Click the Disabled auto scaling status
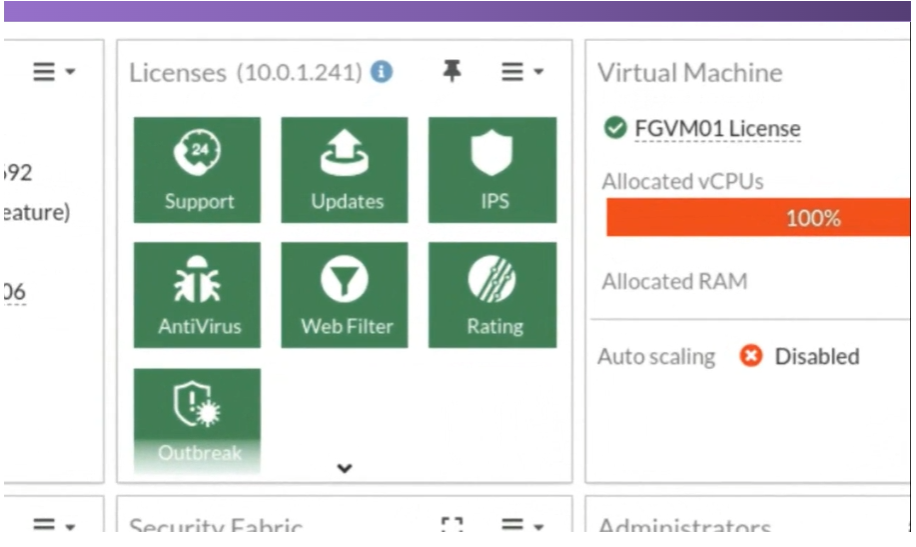 click(x=817, y=356)
